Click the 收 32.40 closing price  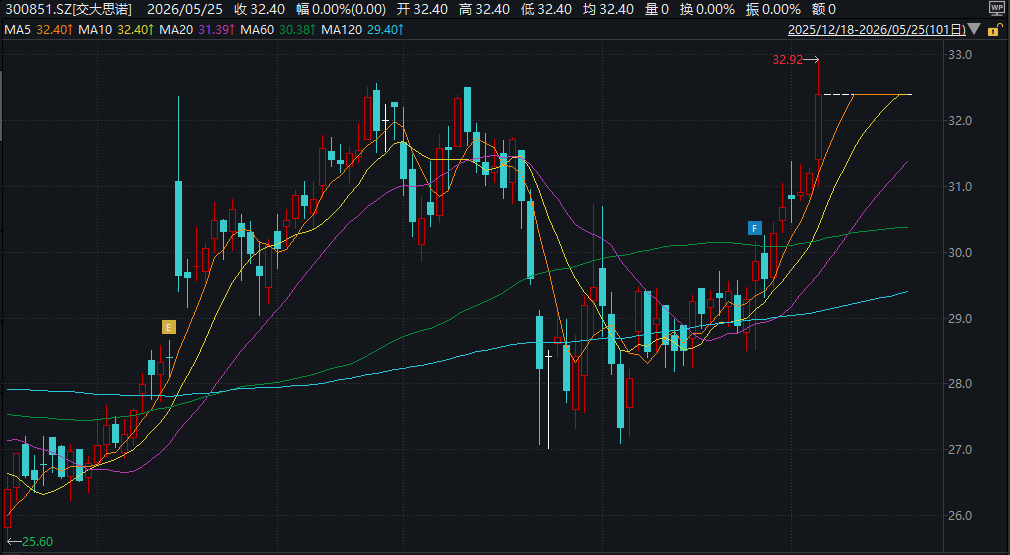[x=259, y=9]
